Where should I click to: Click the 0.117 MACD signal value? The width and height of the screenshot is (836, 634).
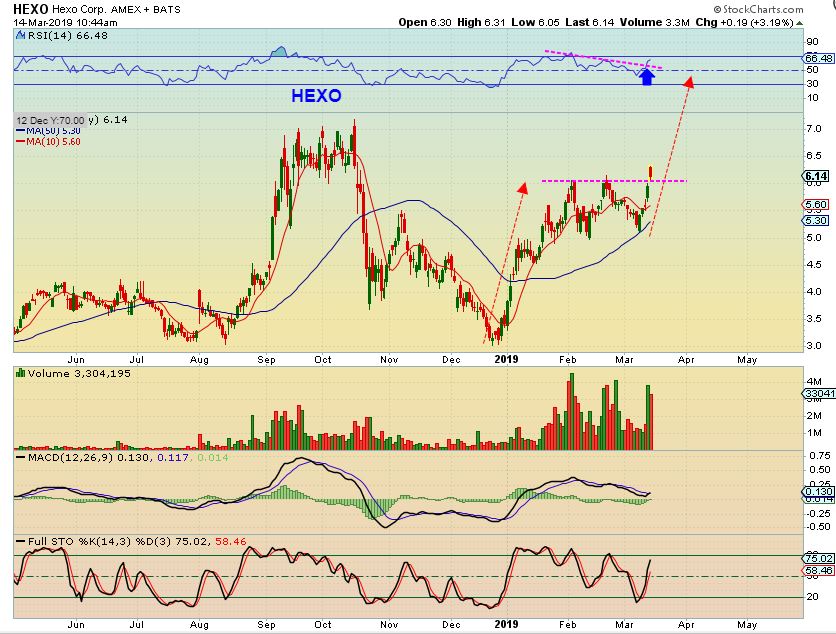click(x=173, y=458)
